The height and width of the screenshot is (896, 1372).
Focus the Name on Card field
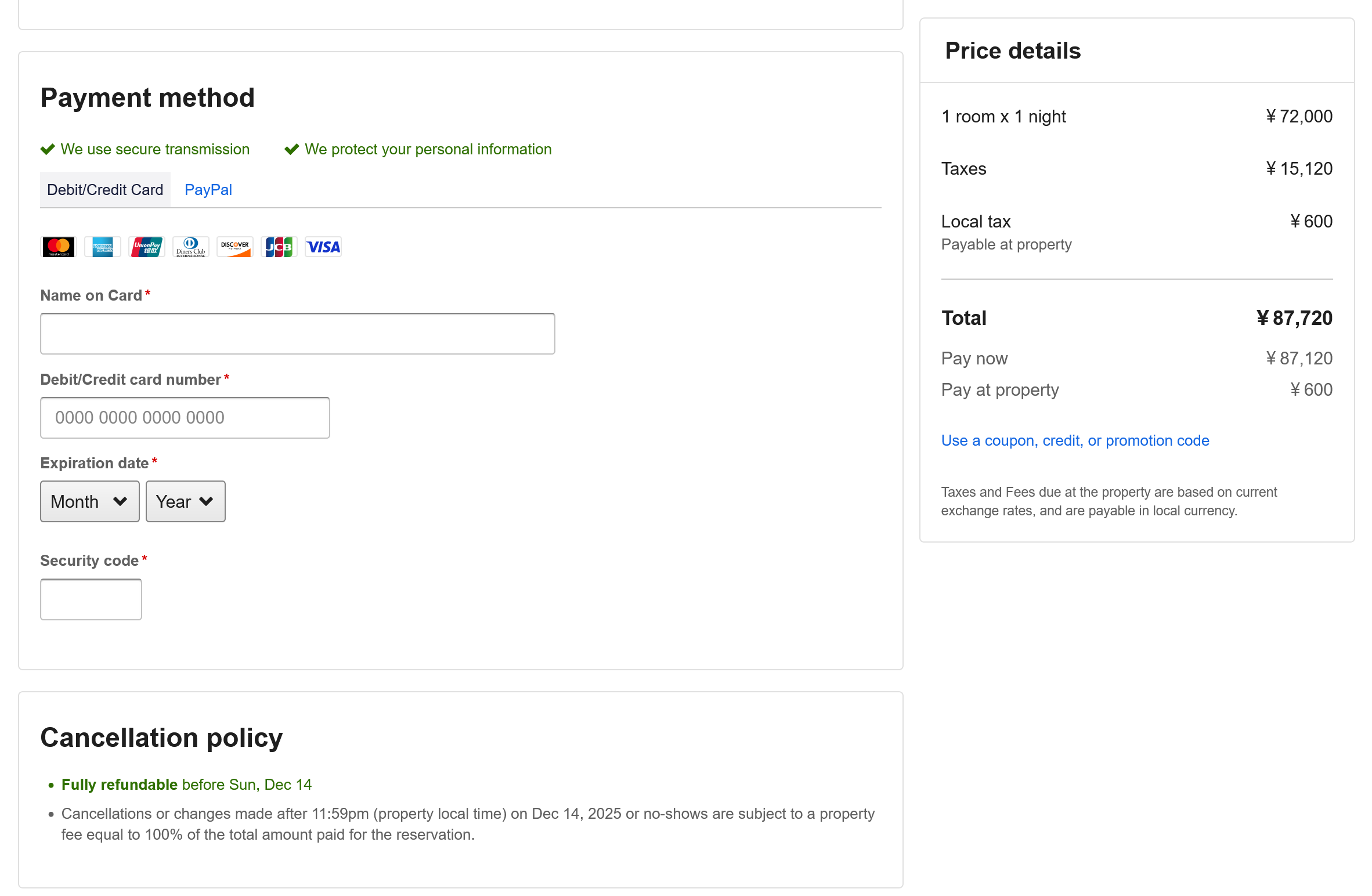297,334
